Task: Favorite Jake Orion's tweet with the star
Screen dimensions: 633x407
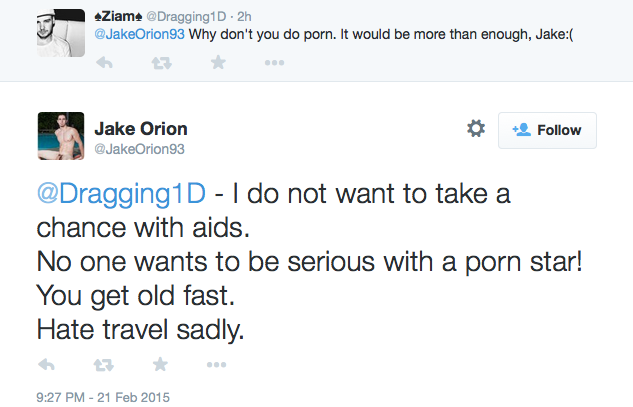Action: (x=160, y=364)
